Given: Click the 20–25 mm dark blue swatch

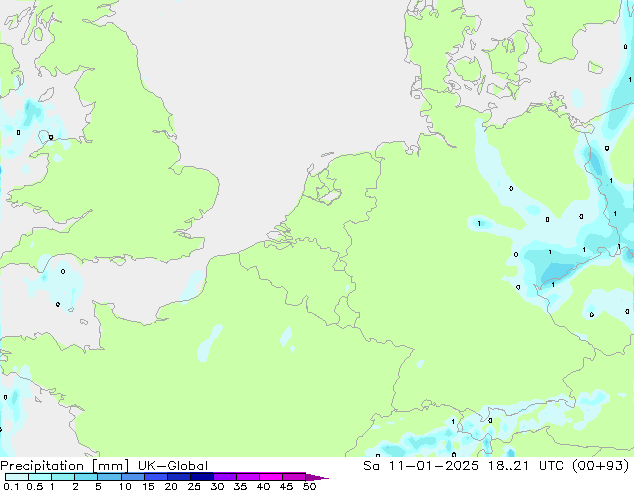Looking at the screenshot, I should 179,477.
